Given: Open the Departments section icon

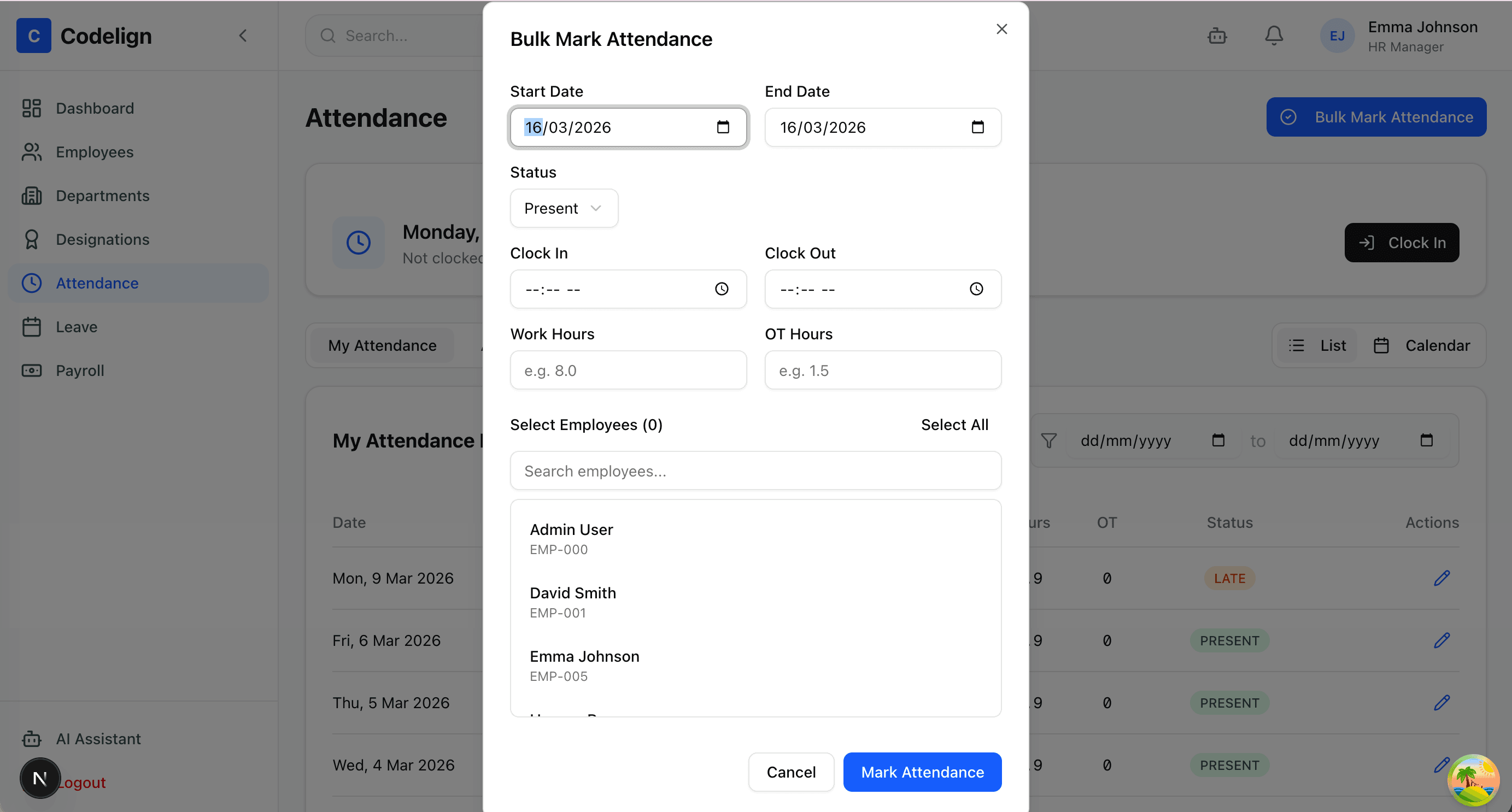Looking at the screenshot, I should click(32, 196).
